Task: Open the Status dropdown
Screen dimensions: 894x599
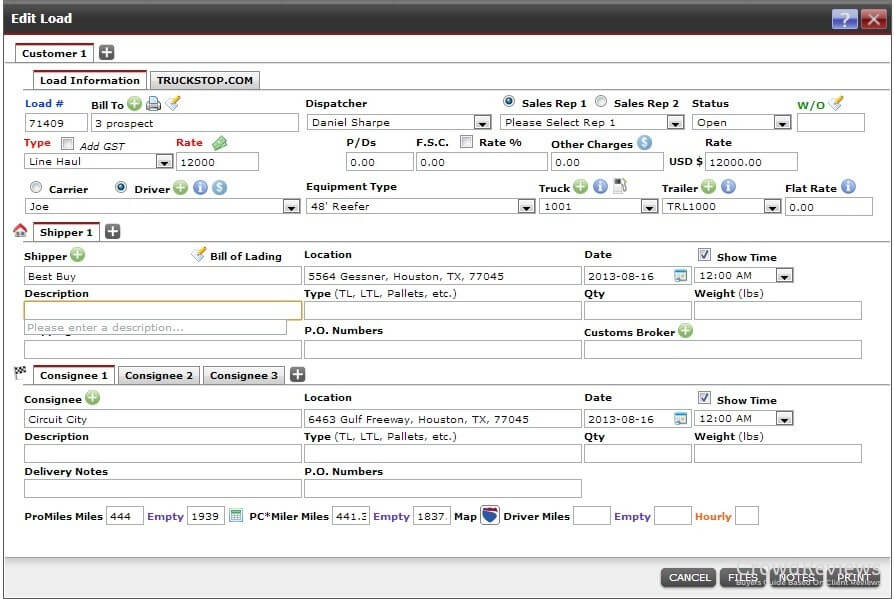Action: [782, 123]
